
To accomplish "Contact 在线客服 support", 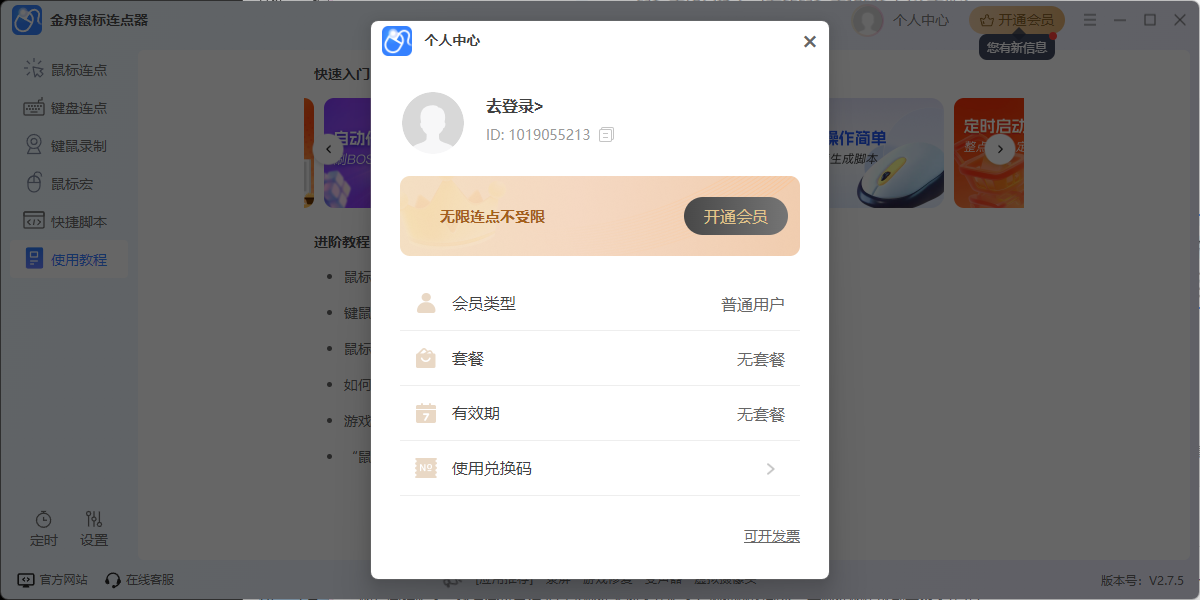I will 140,579.
